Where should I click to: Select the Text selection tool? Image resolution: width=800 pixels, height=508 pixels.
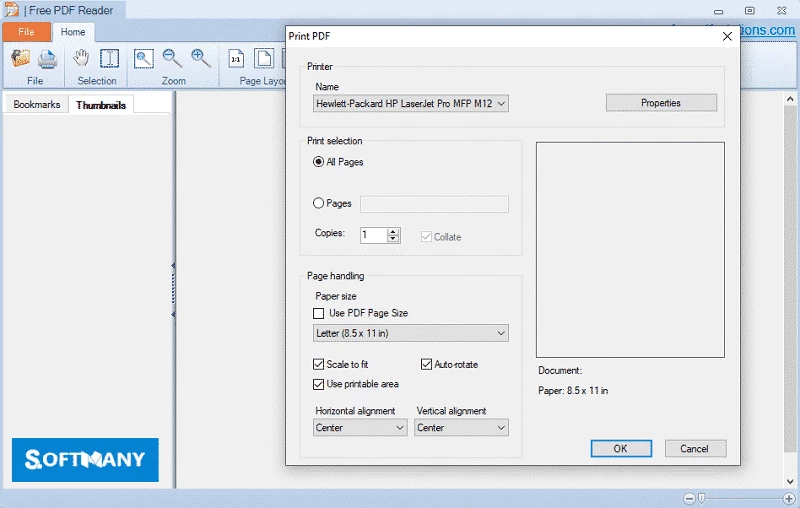point(109,59)
